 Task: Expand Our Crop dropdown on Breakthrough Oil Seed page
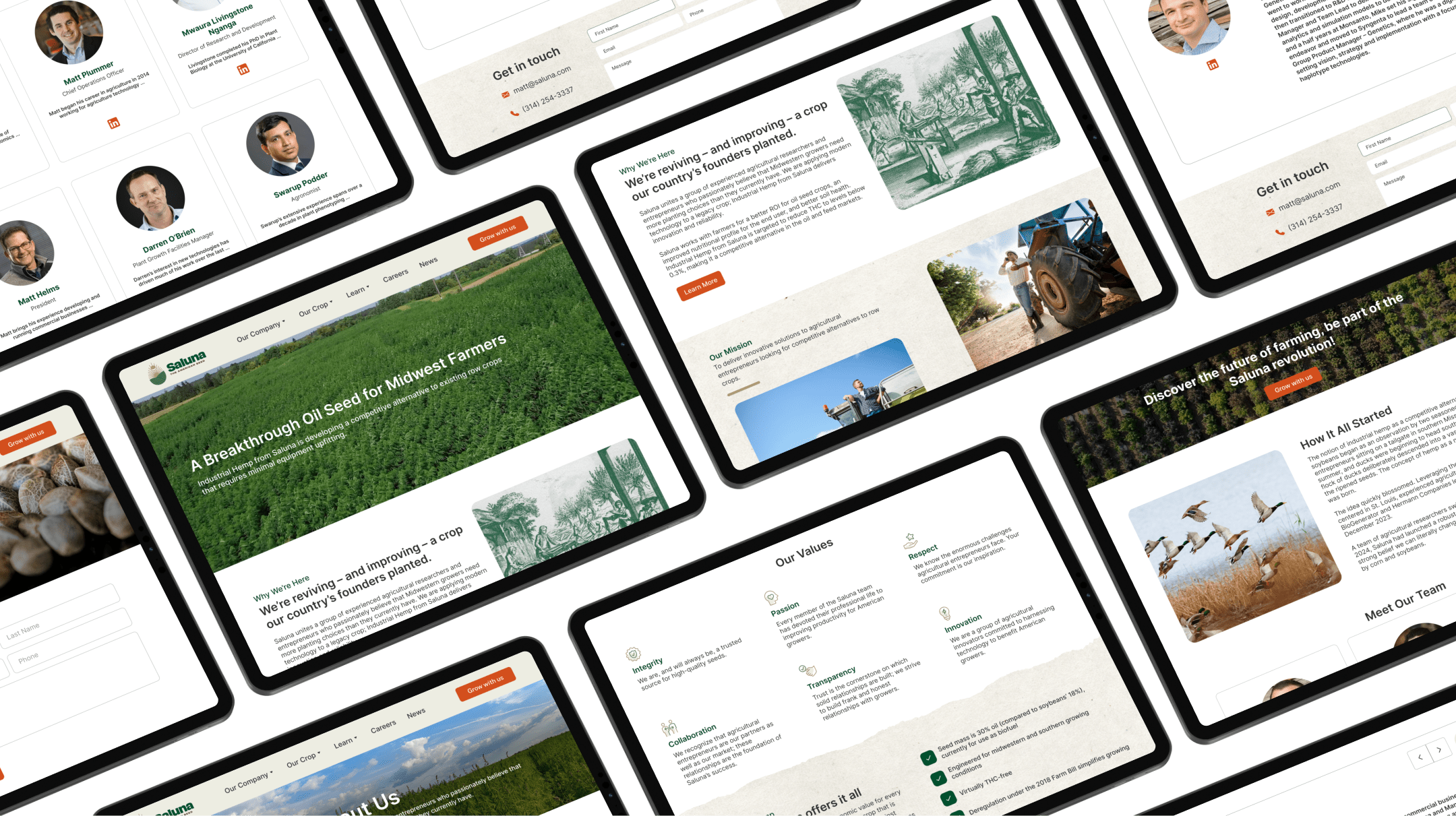315,307
